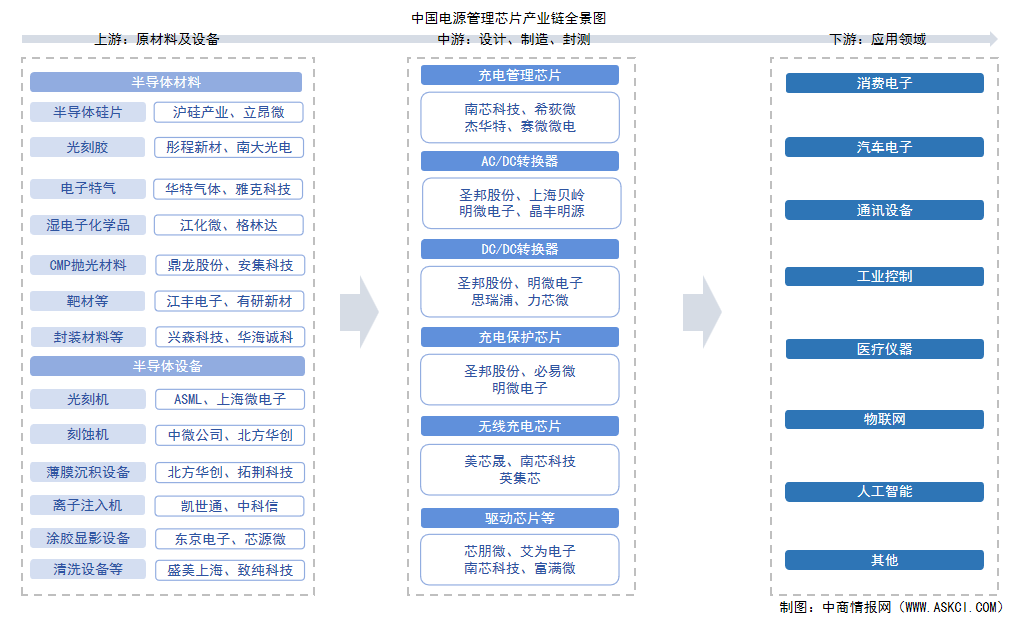Click the 兴森科技、华海诚科 box

(230, 337)
